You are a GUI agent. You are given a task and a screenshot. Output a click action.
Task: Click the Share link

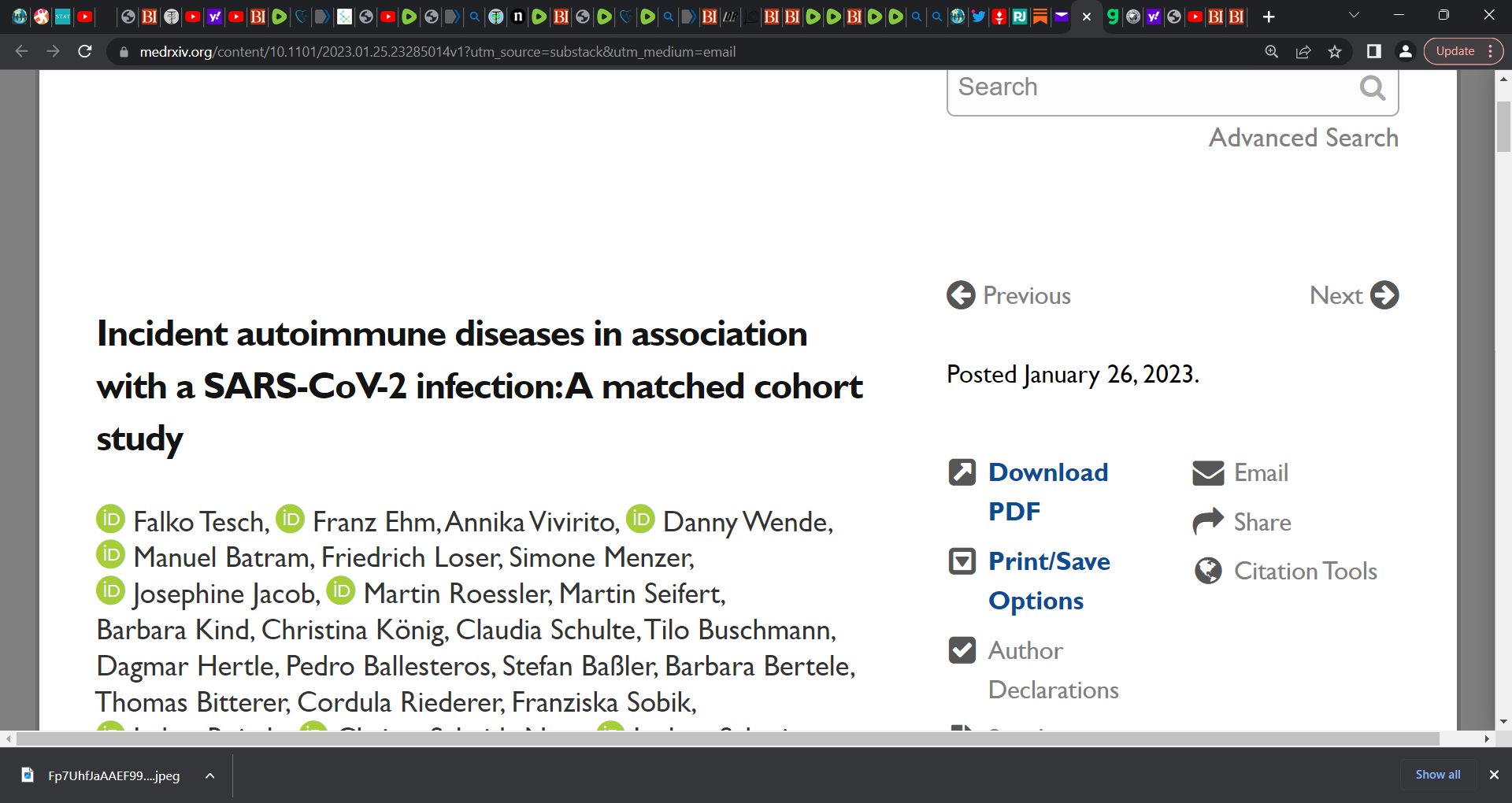coord(1262,522)
